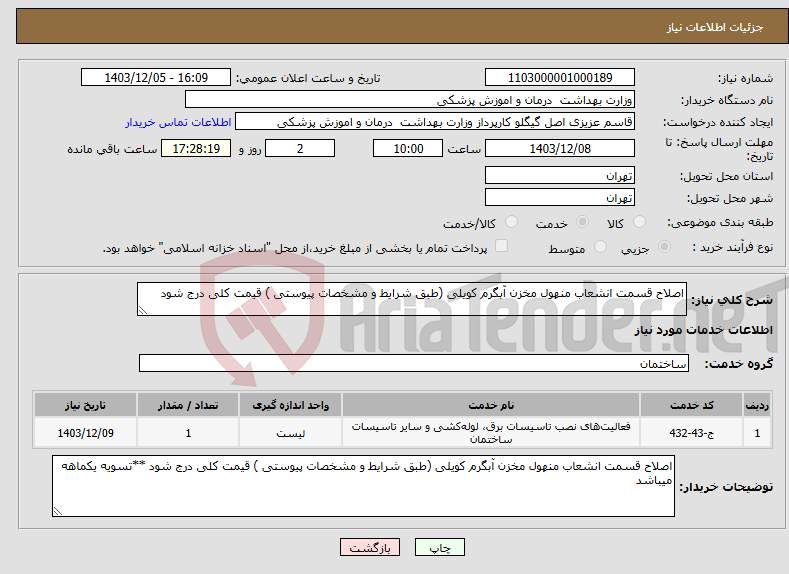The image size is (789, 574).
Task: Click the label طبقه بندی موضوعی
Action: point(720,222)
